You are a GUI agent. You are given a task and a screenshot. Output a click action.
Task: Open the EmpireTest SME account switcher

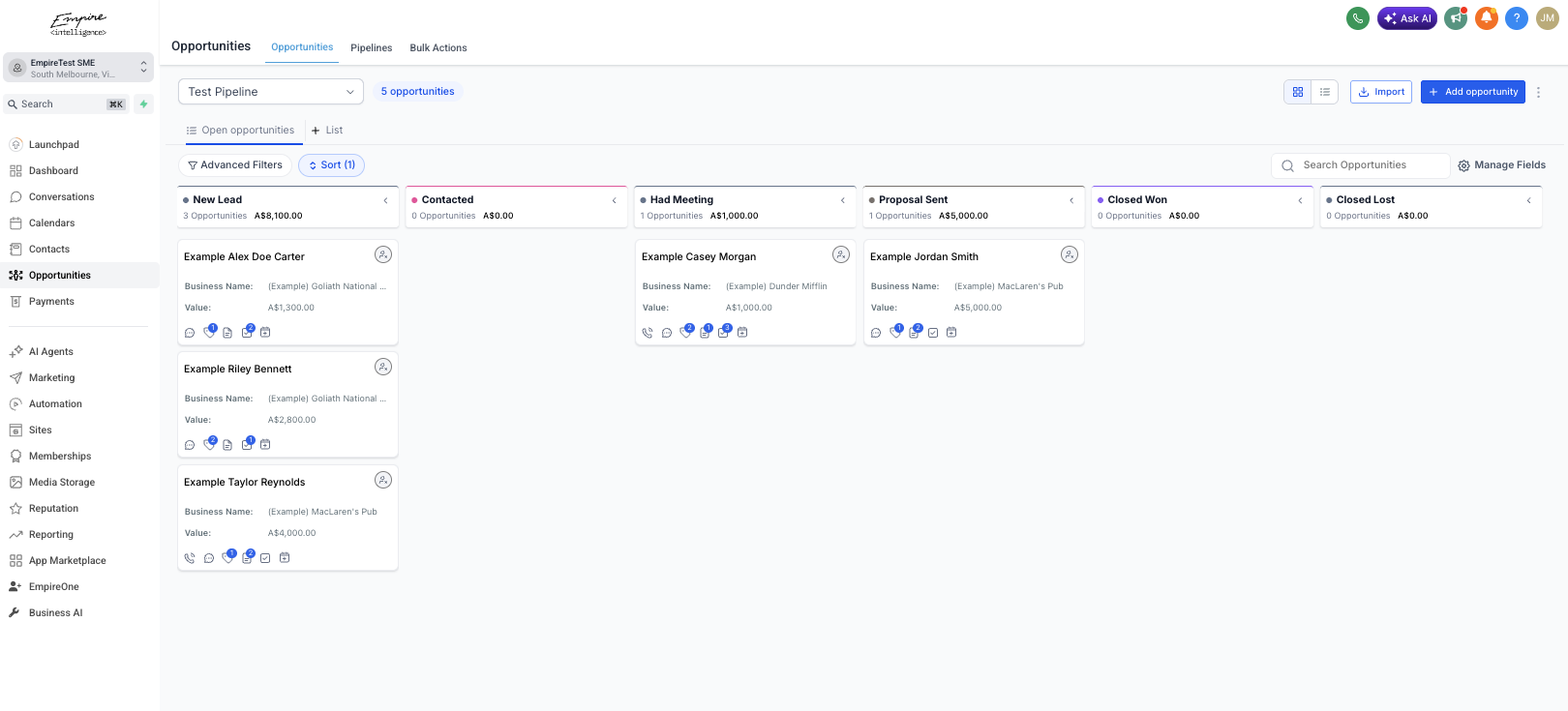[78, 68]
